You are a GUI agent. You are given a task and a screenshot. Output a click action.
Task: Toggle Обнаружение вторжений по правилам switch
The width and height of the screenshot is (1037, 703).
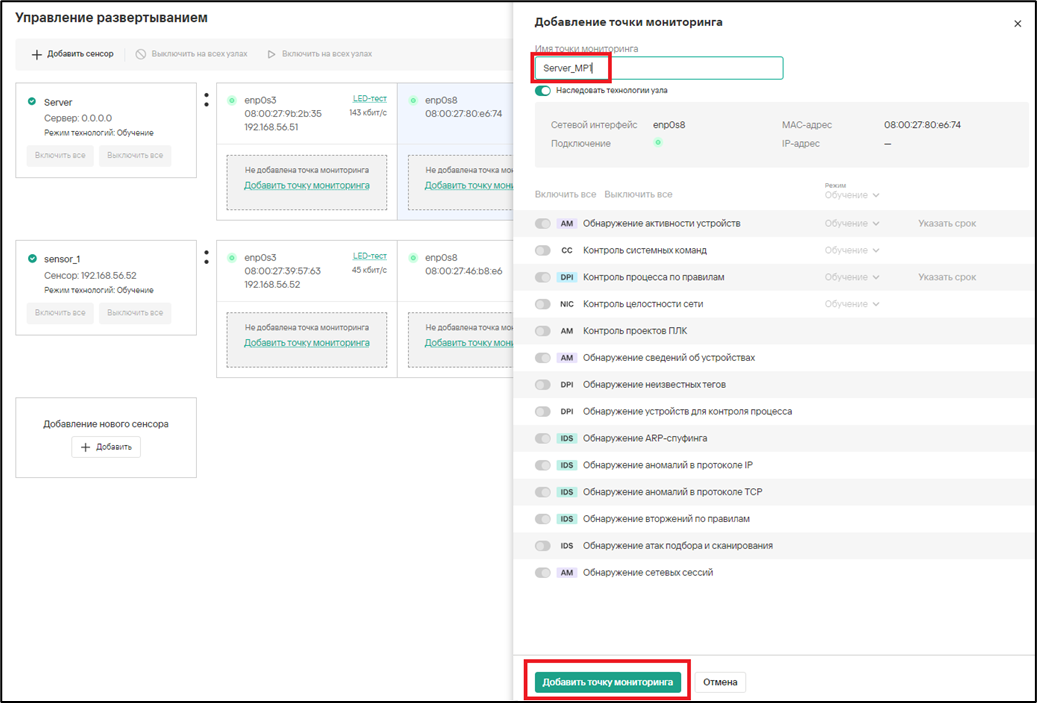click(542, 519)
